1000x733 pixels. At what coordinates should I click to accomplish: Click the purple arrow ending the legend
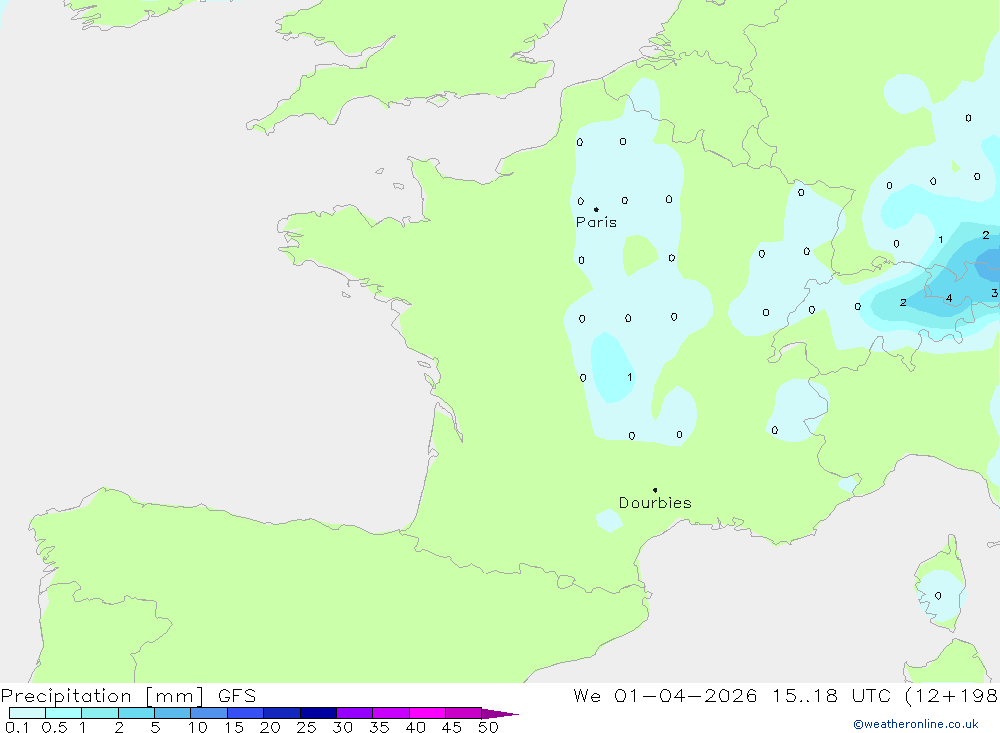tap(500, 714)
